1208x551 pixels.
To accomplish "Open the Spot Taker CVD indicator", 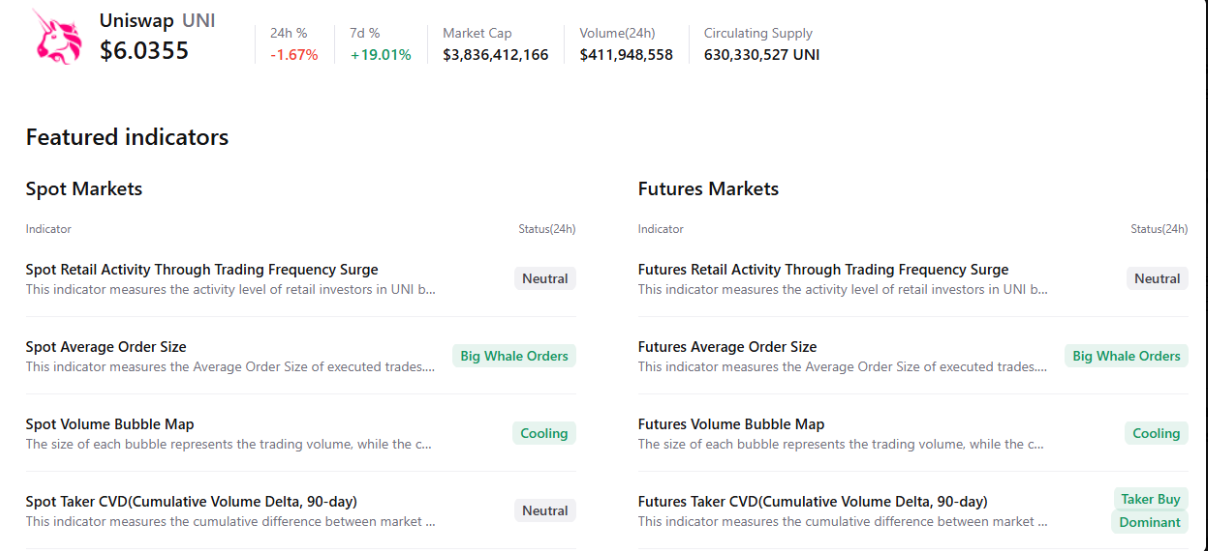I will coord(191,501).
